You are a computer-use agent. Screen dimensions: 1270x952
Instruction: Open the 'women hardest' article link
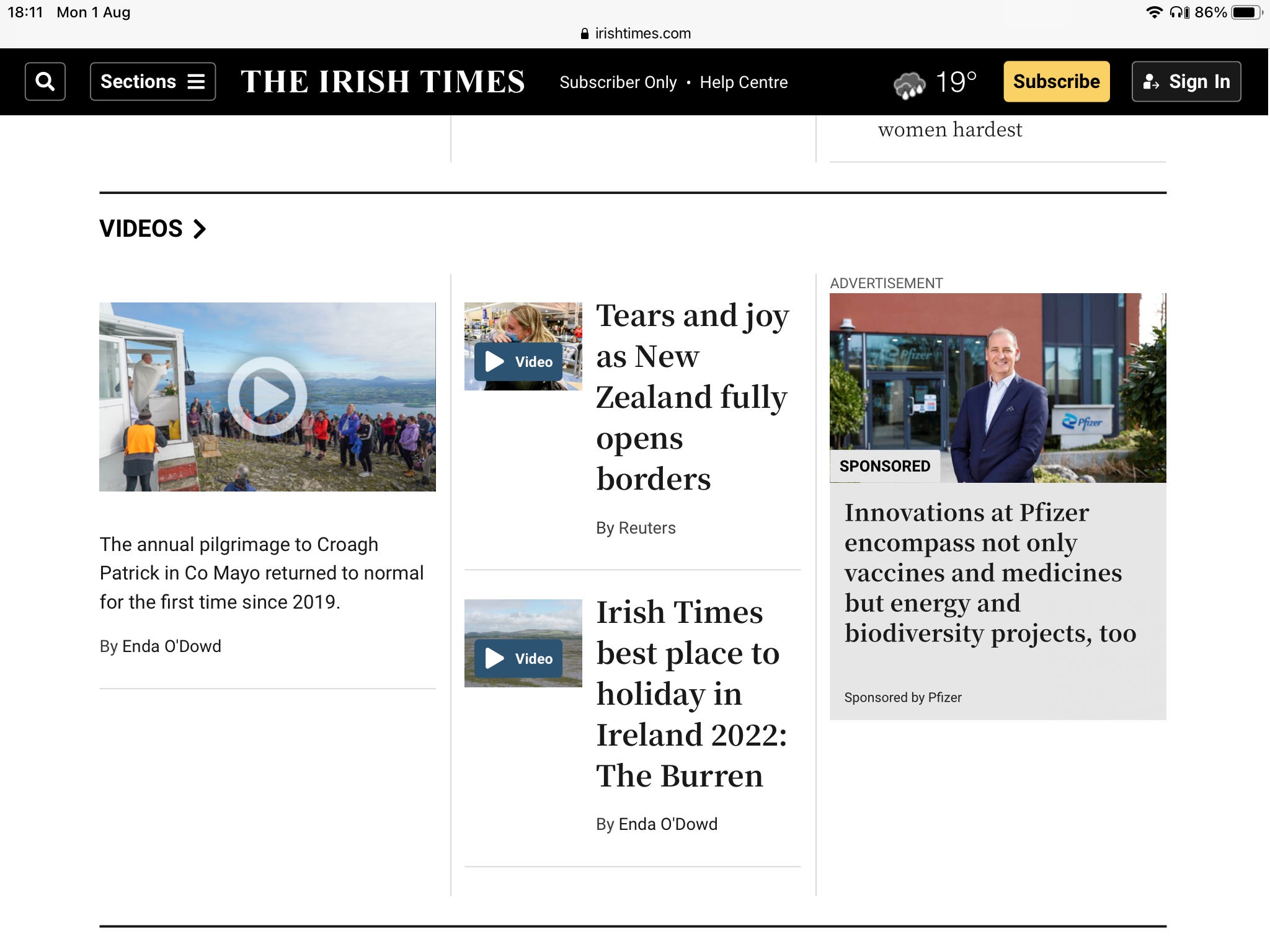[949, 130]
